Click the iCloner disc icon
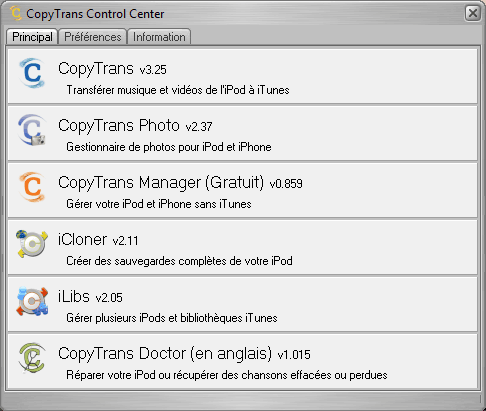This screenshot has width=486, height=411. [32, 244]
